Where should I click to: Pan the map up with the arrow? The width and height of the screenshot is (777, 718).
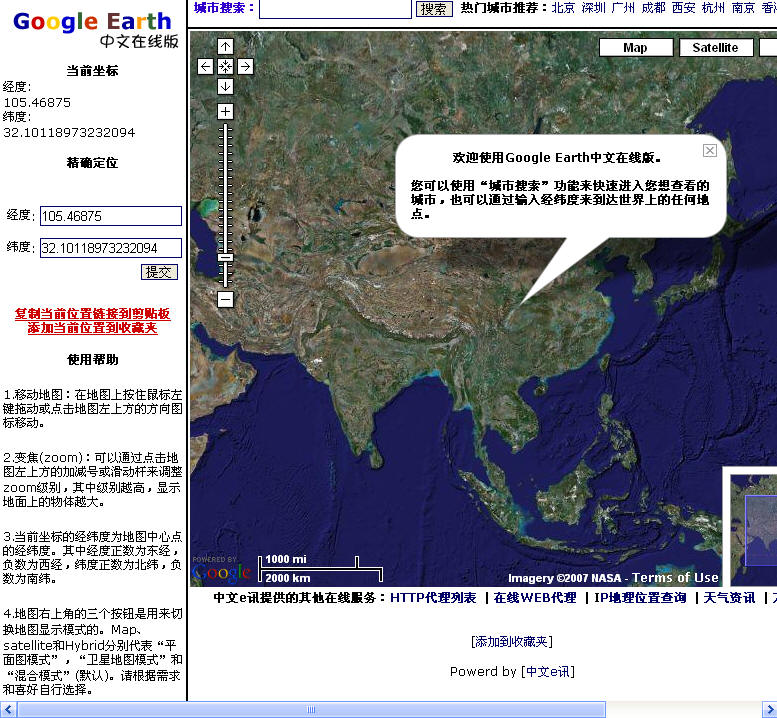[225, 47]
